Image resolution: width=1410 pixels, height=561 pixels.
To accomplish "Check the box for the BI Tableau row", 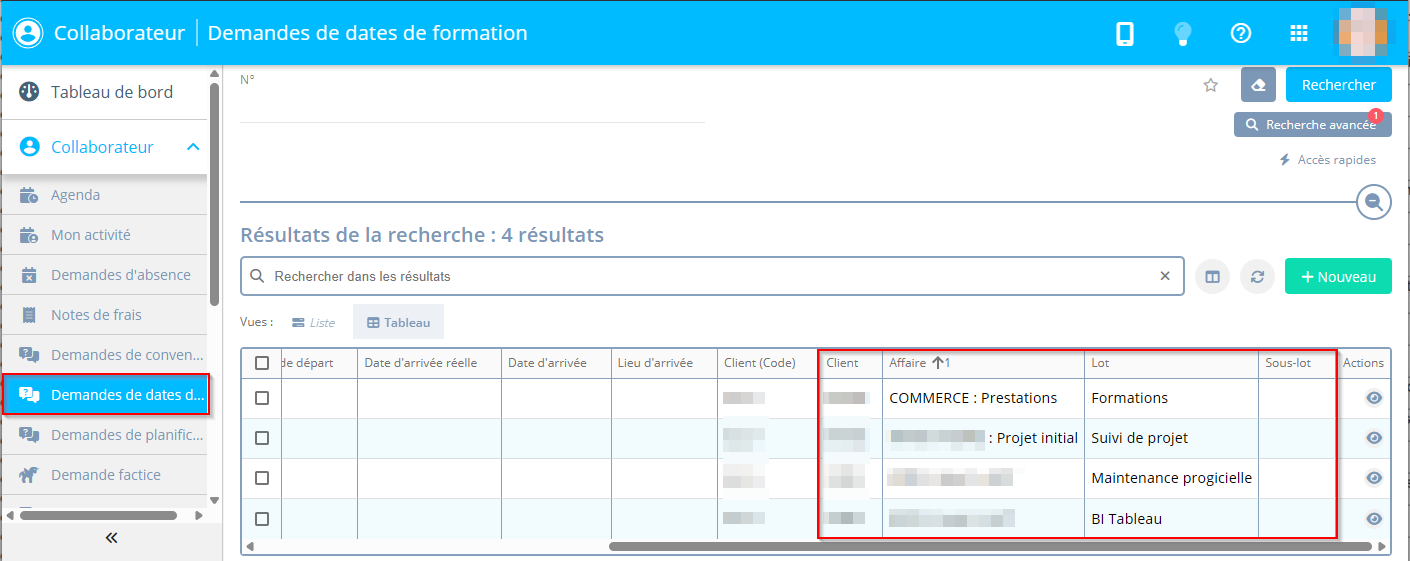I will (x=262, y=518).
